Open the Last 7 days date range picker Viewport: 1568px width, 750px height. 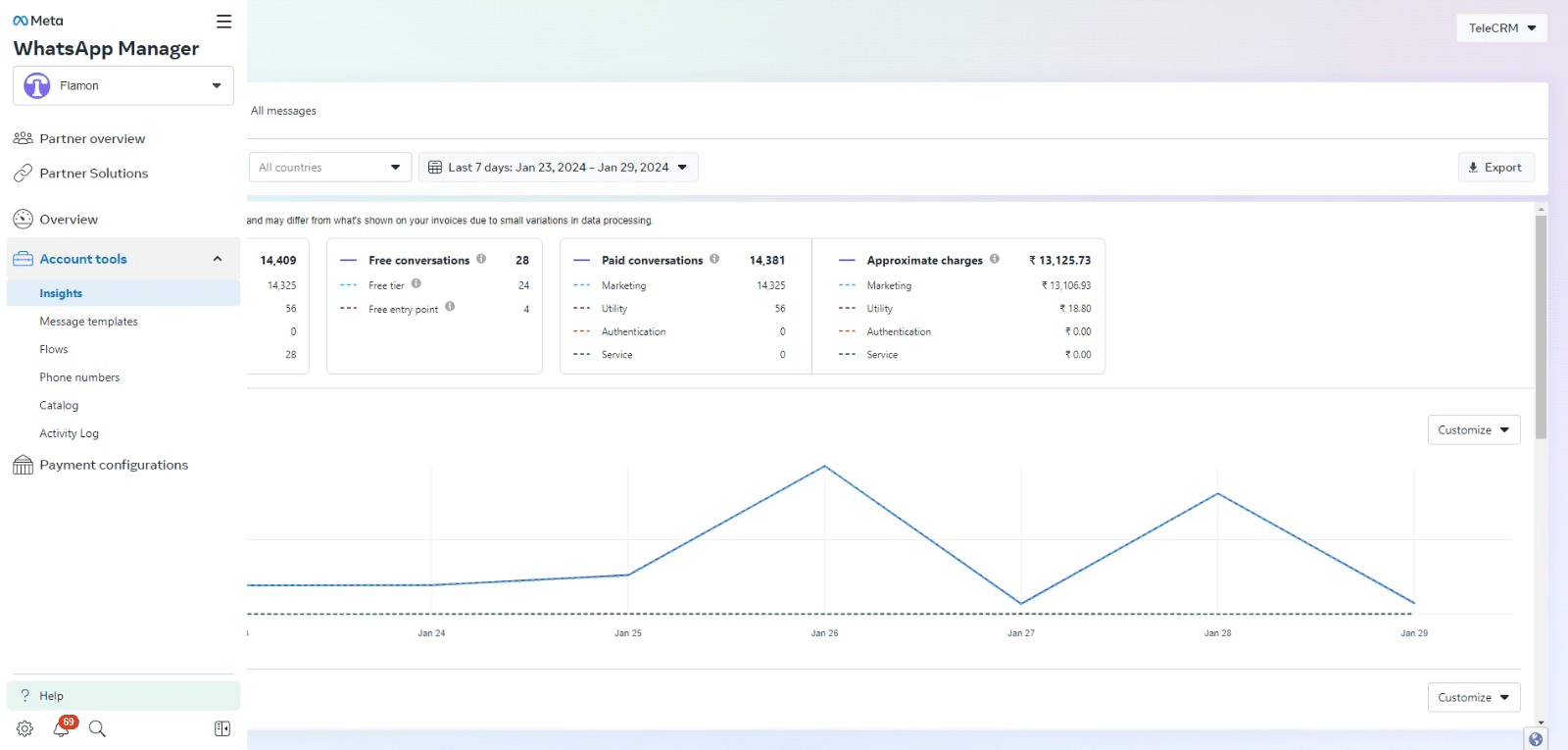coord(558,167)
